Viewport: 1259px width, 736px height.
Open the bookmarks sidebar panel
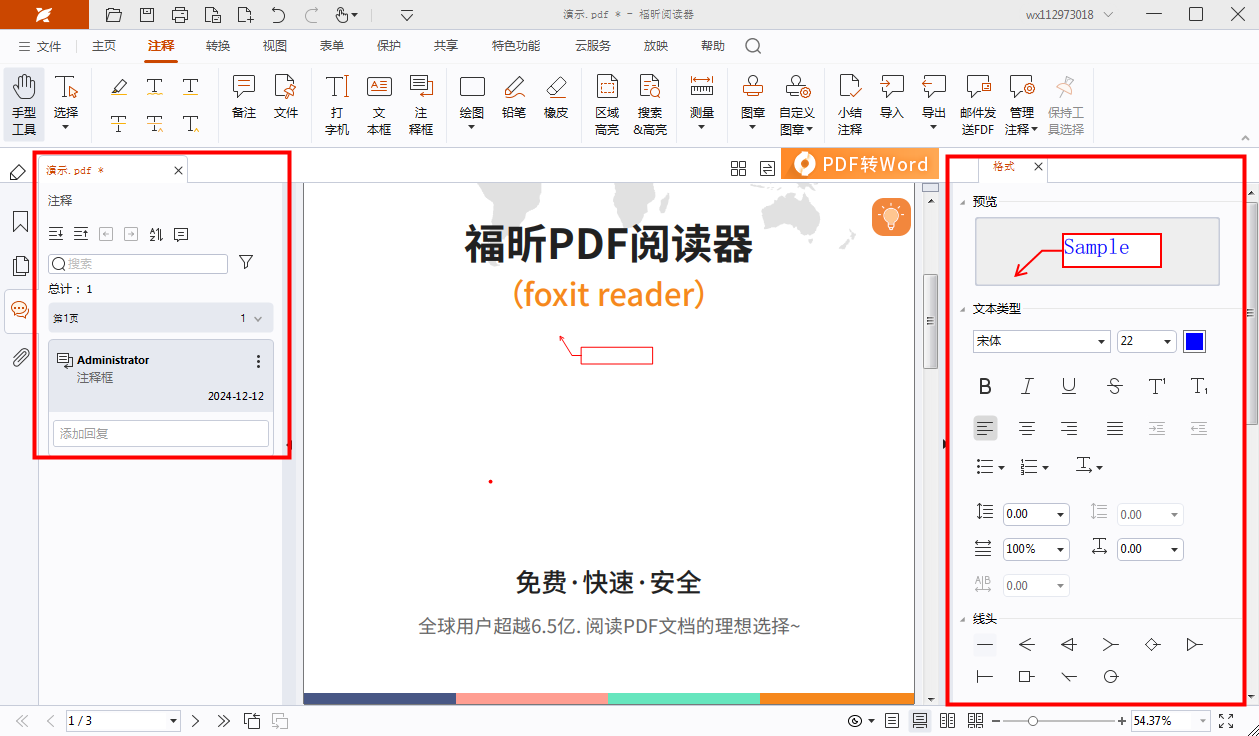click(20, 221)
